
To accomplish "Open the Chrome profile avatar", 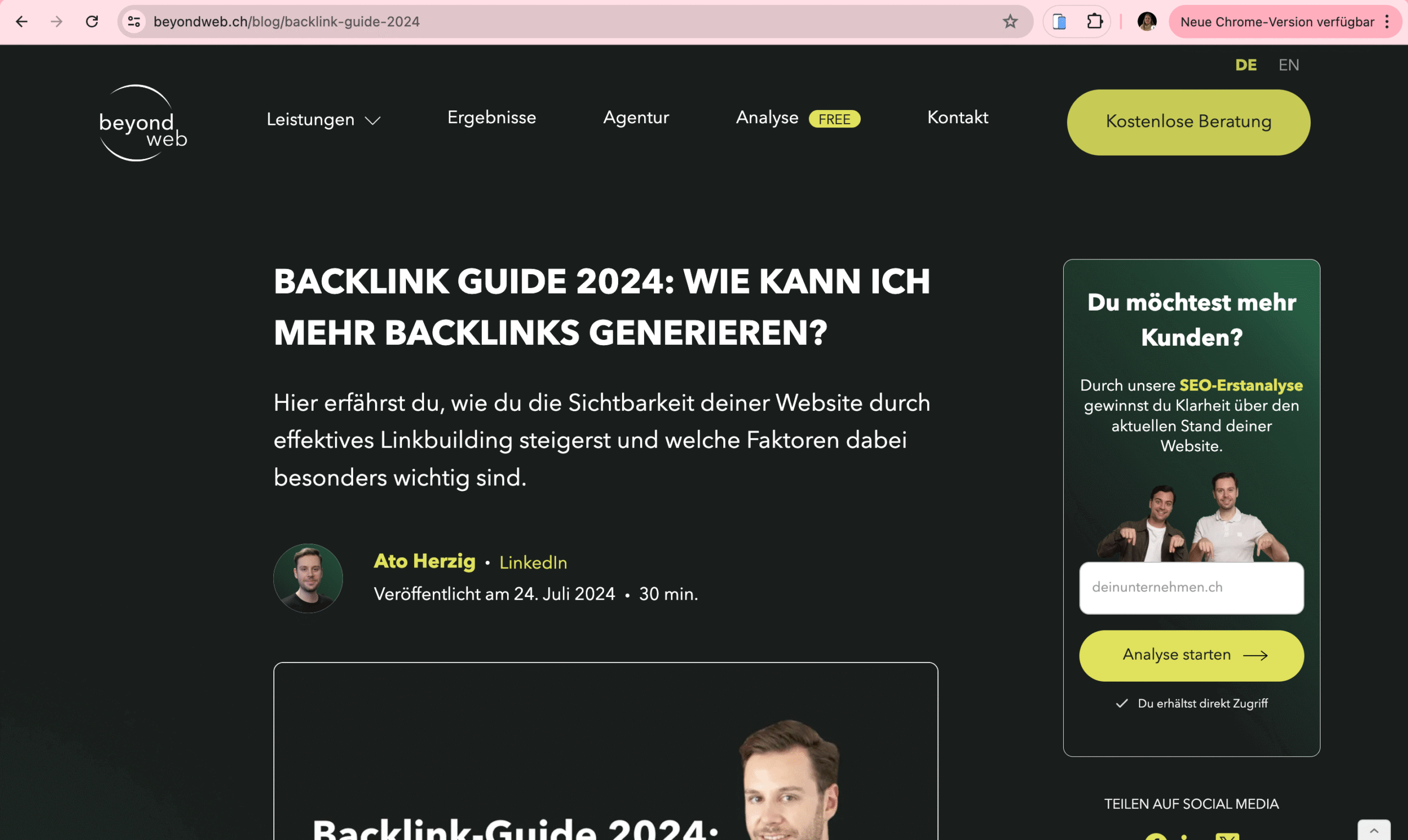I will coord(1147,21).
